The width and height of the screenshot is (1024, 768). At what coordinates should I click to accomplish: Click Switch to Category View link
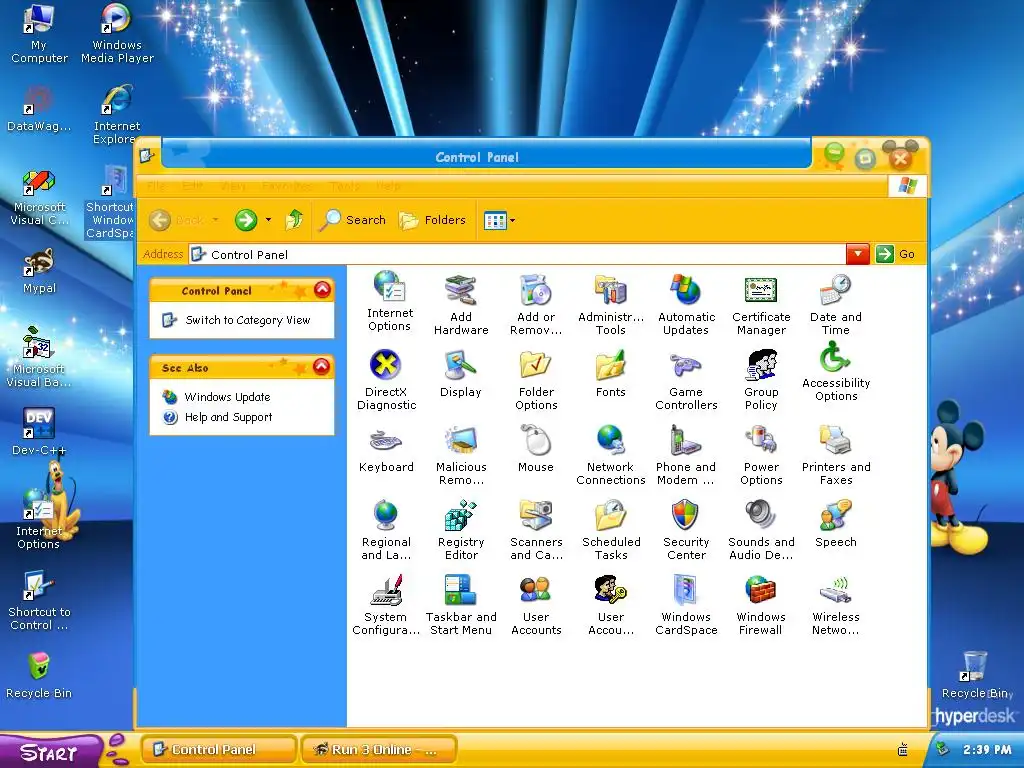(248, 320)
